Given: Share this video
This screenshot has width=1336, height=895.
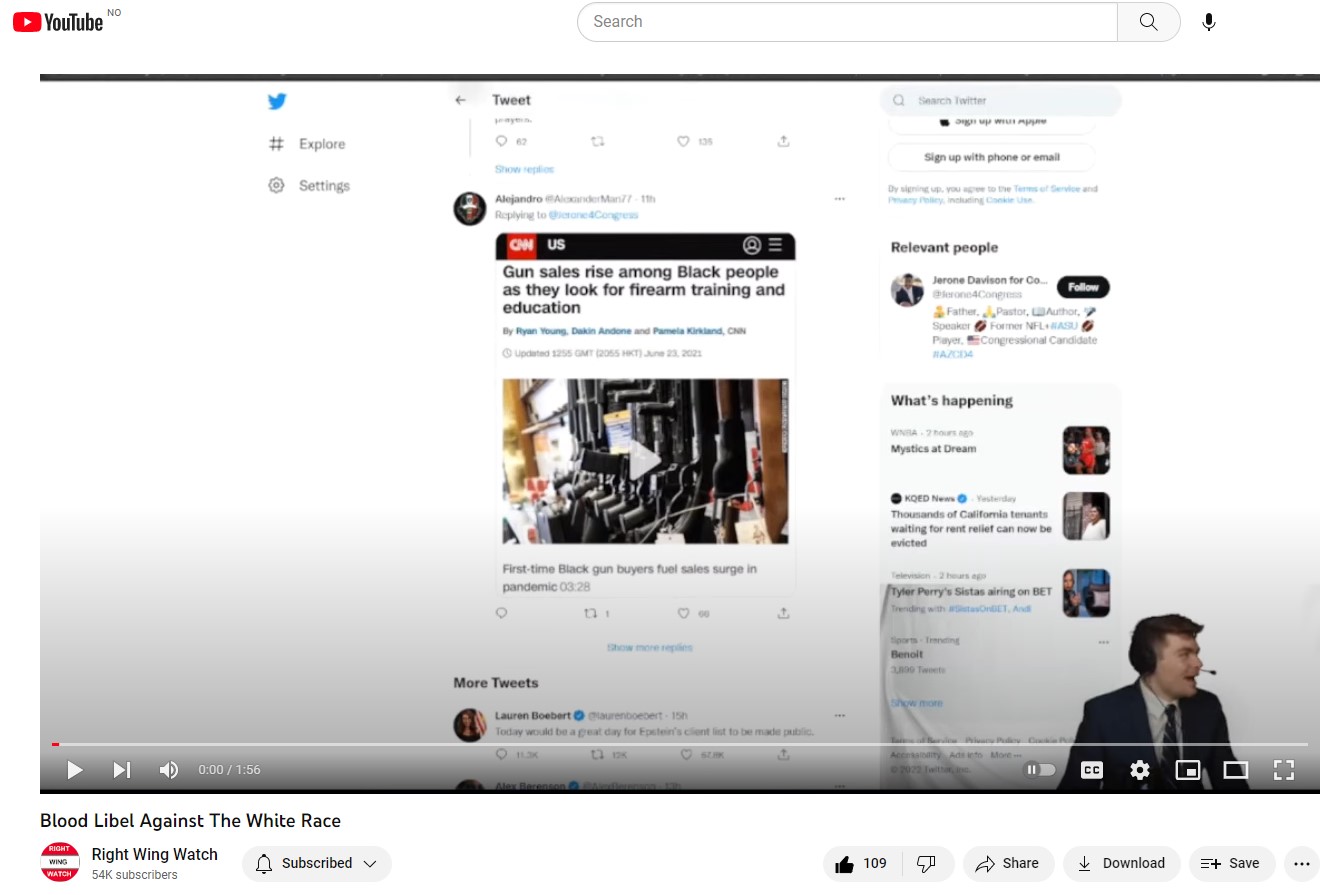Looking at the screenshot, I should 1008,864.
